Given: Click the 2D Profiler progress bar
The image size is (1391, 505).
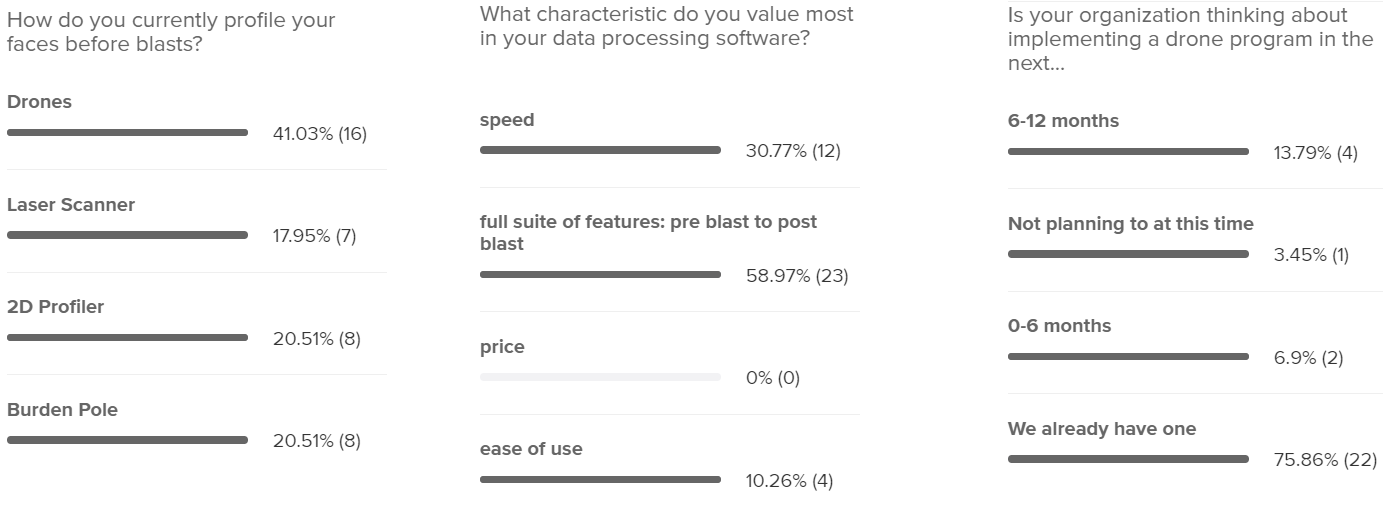Looking at the screenshot, I should [127, 338].
